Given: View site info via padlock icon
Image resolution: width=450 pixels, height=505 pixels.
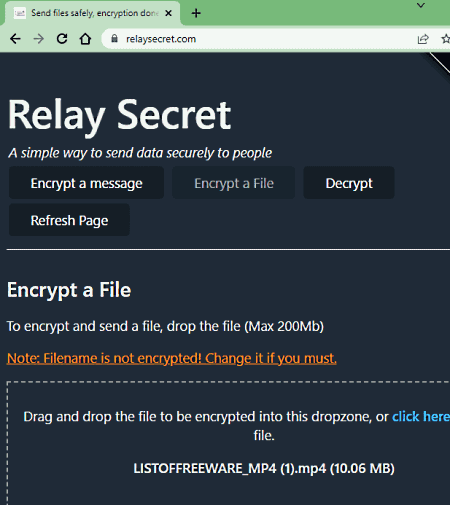Looking at the screenshot, I should tap(114, 39).
